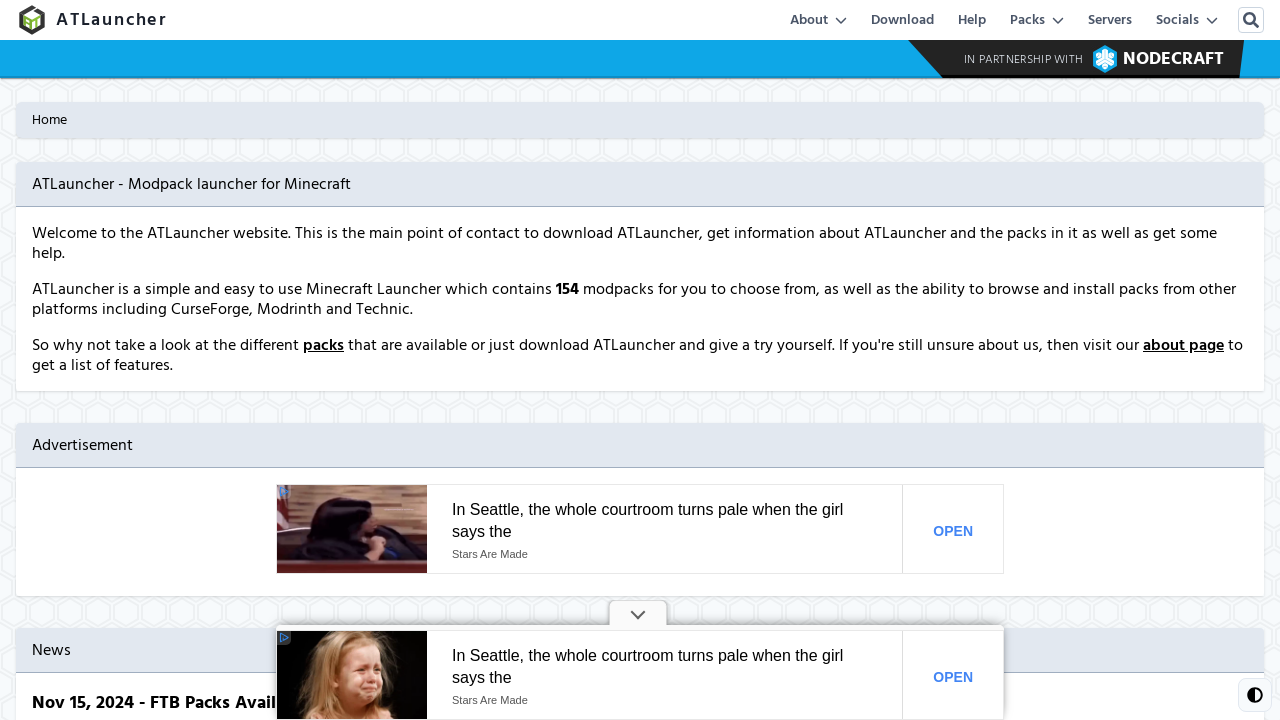The width and height of the screenshot is (1280, 720).
Task: Click the crying child ad thumbnail
Action: point(352,675)
